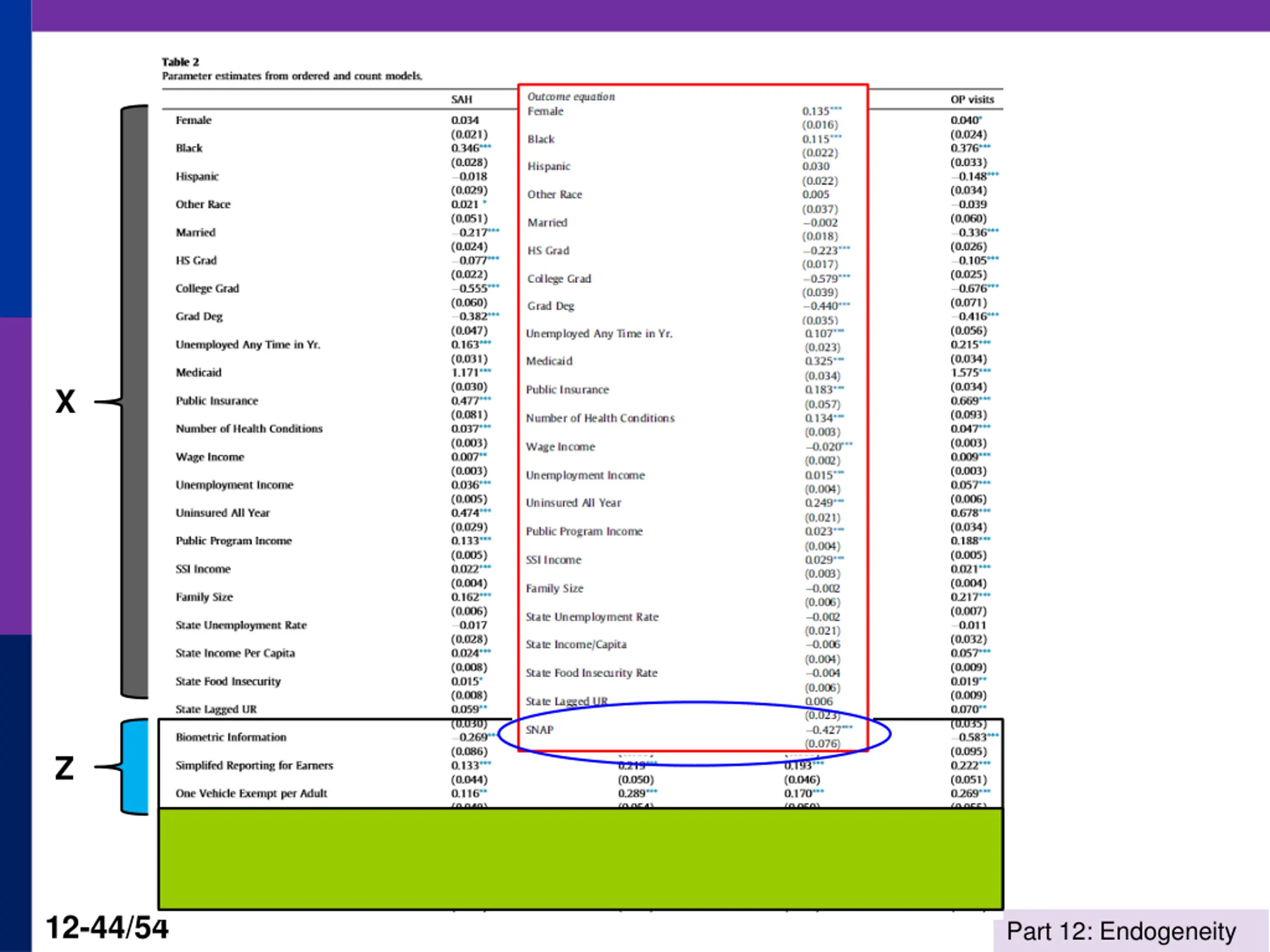Click the Table 2 title text

coord(180,62)
